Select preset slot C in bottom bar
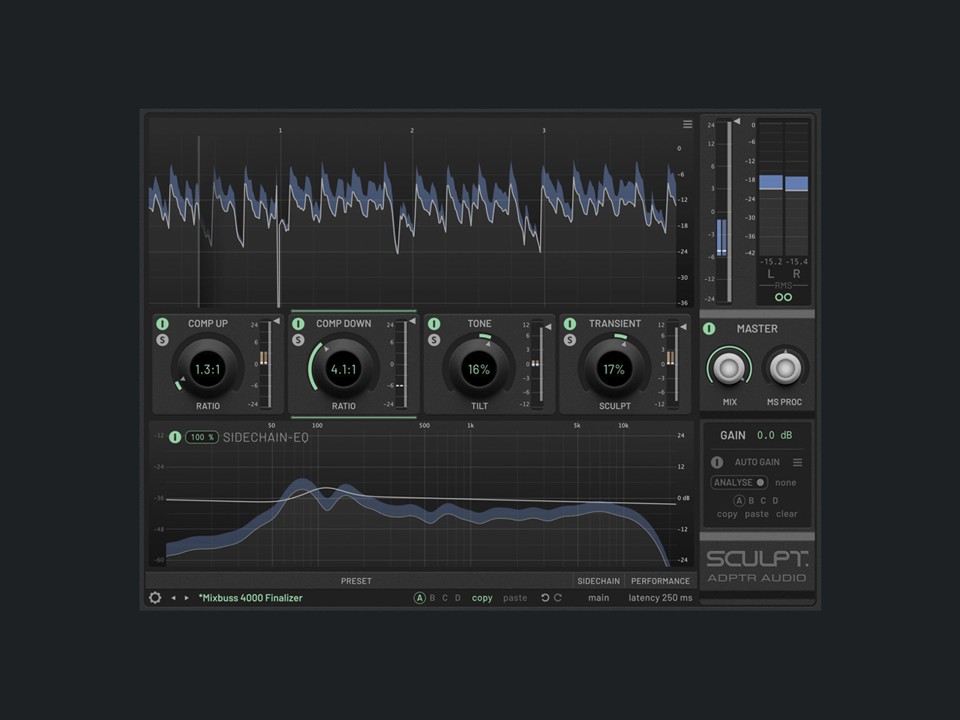The image size is (960, 720). 445,598
